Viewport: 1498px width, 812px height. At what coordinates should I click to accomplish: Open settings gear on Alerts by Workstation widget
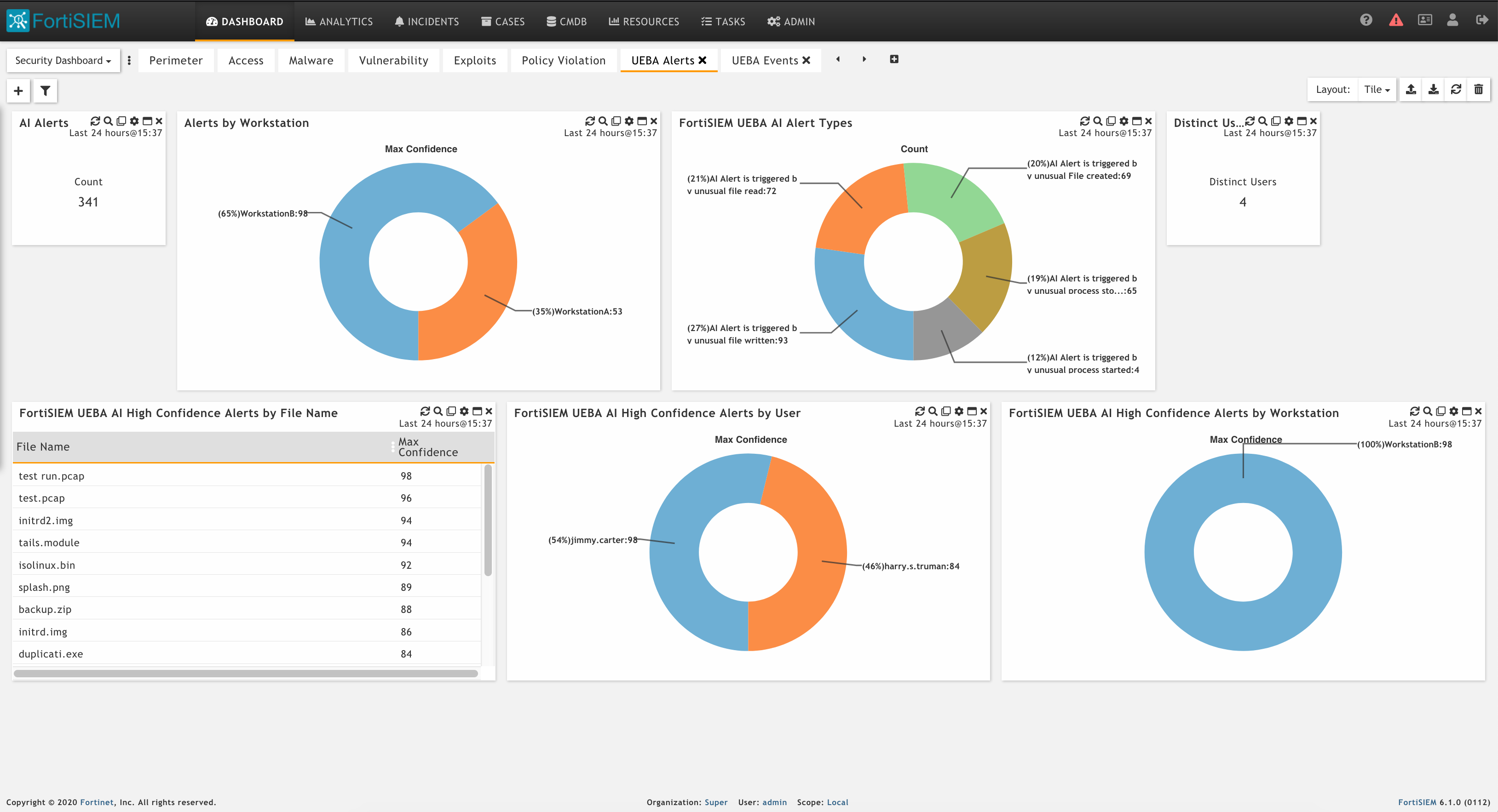click(628, 121)
